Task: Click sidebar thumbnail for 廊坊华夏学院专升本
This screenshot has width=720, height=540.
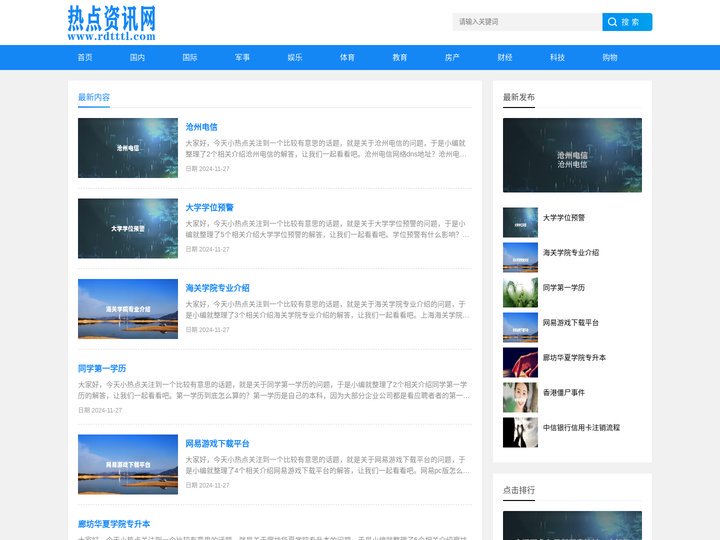Action: (x=520, y=362)
